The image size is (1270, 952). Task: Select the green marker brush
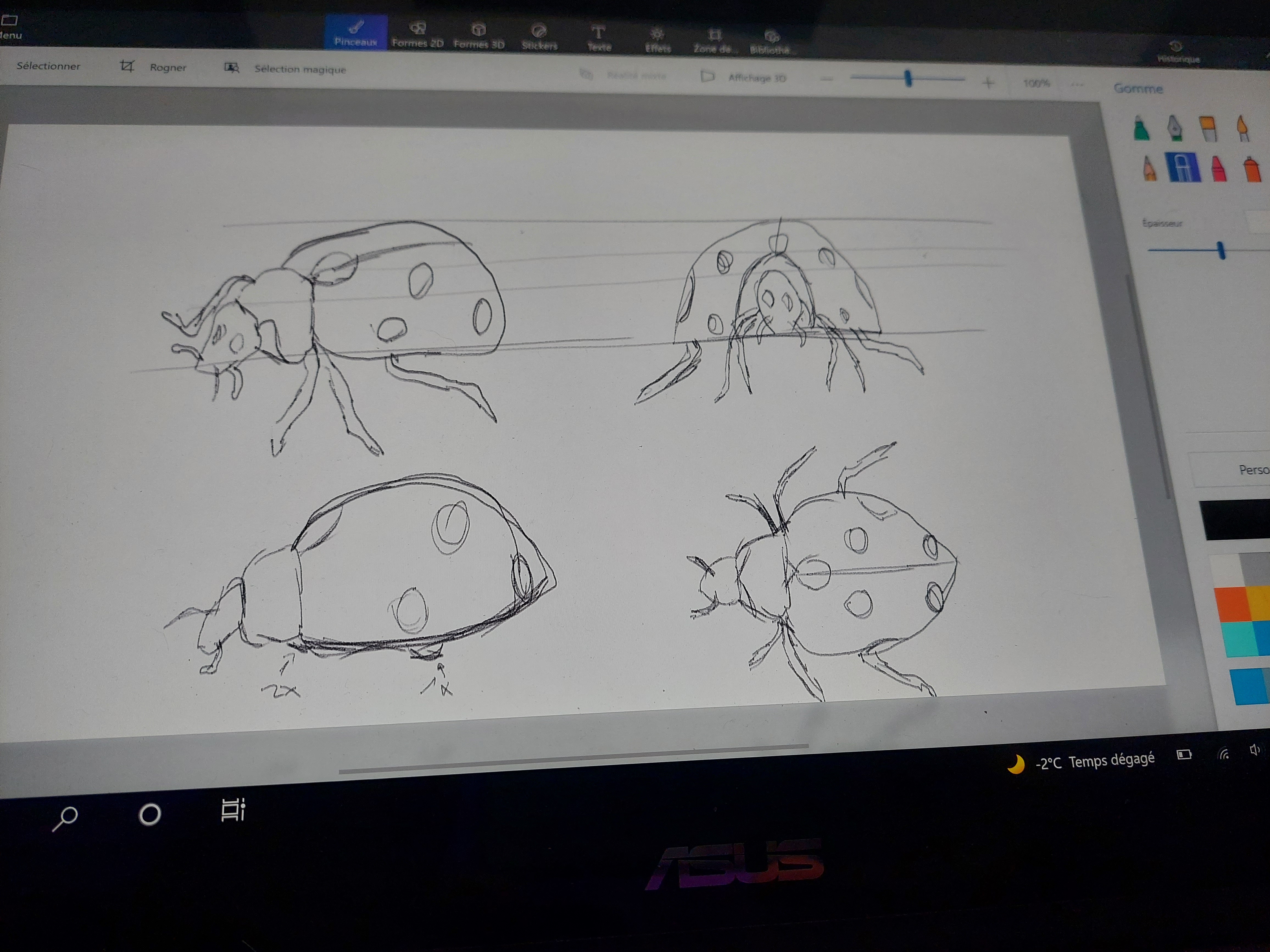[1141, 128]
